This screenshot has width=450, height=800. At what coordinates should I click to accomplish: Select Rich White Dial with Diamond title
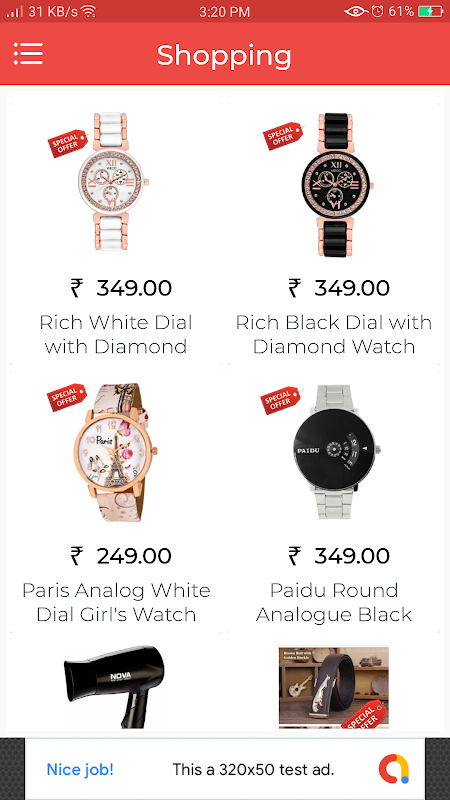click(x=116, y=334)
